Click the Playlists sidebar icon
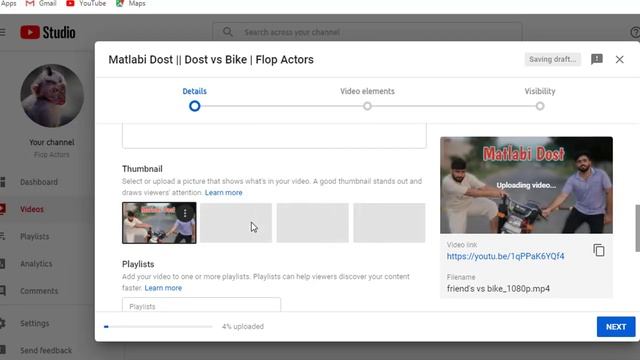 coord(2,237)
